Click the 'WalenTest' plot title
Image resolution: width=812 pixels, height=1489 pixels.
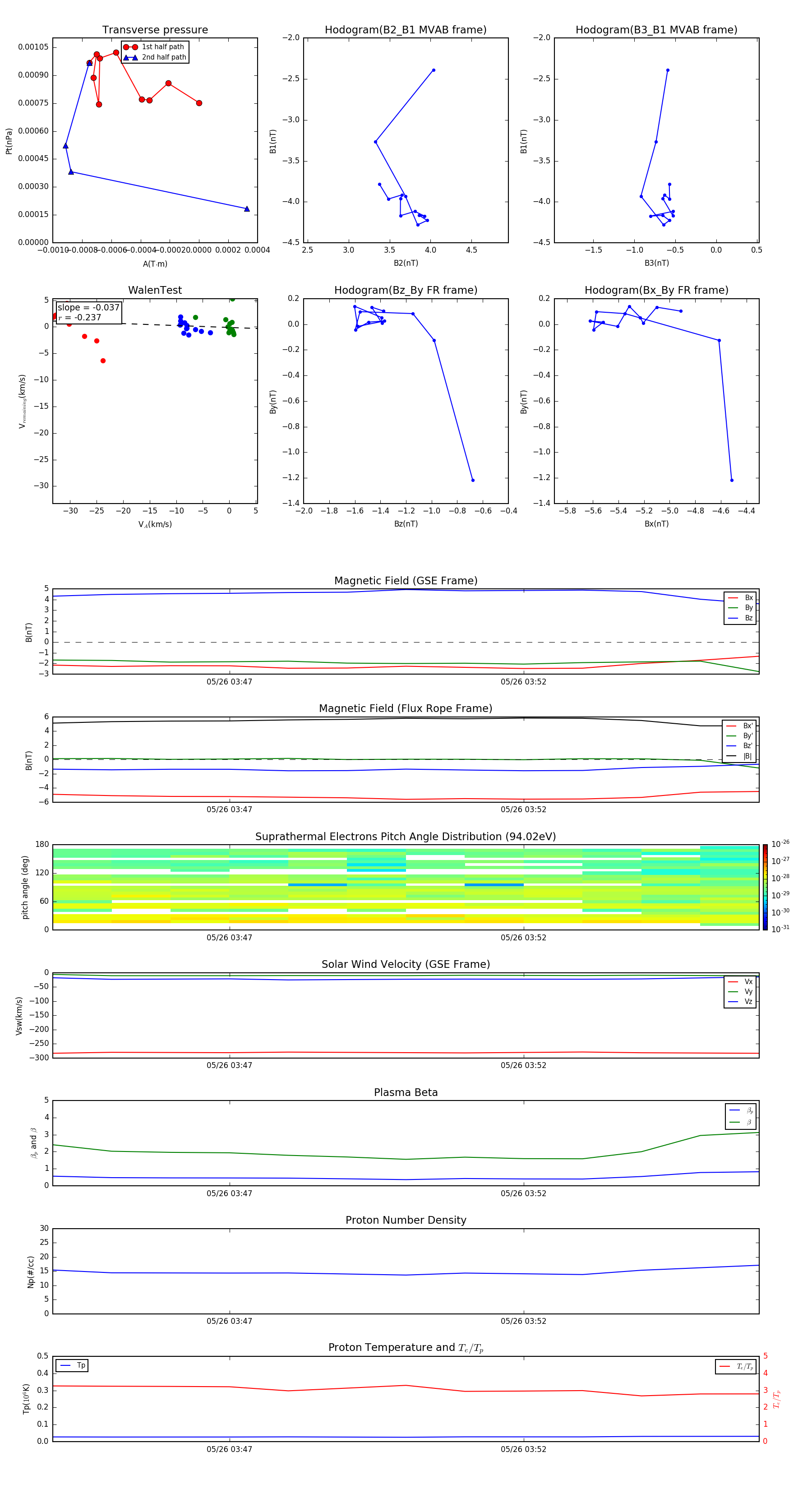click(x=155, y=290)
